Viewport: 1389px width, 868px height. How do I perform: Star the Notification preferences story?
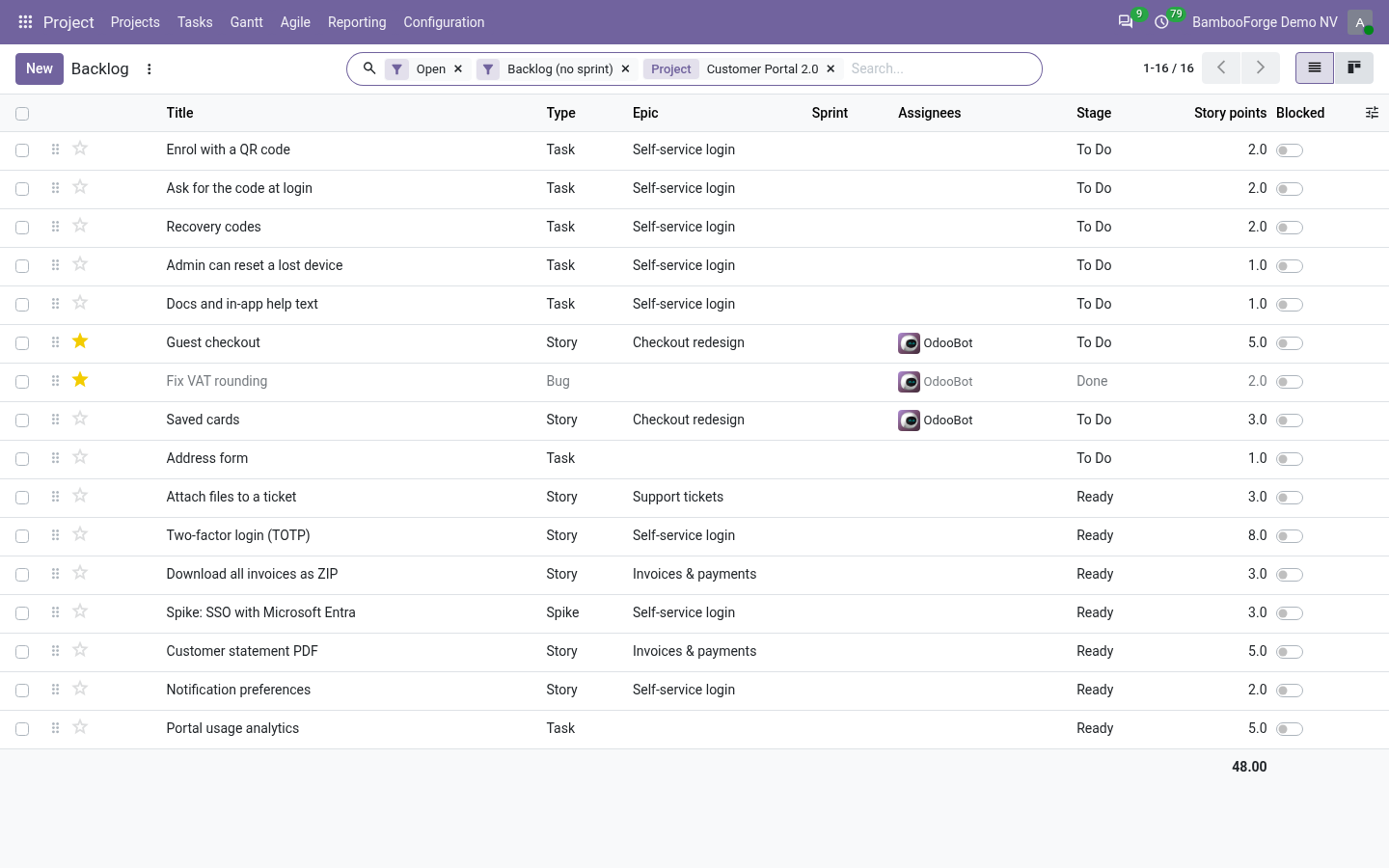[80, 689]
